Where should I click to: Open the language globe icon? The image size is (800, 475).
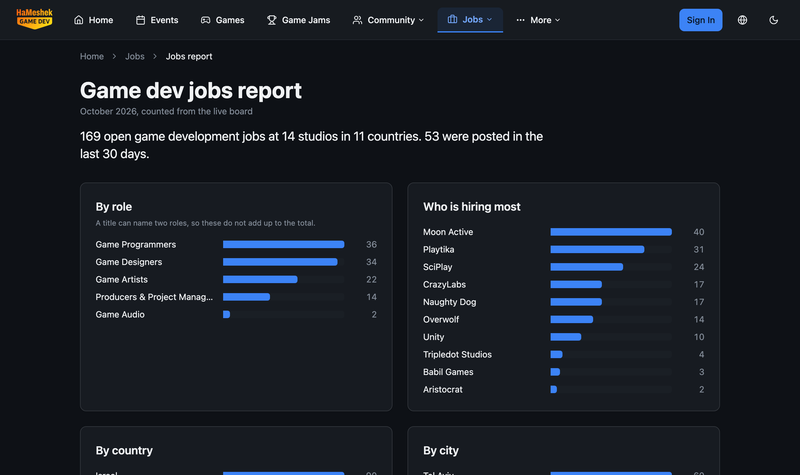point(742,20)
